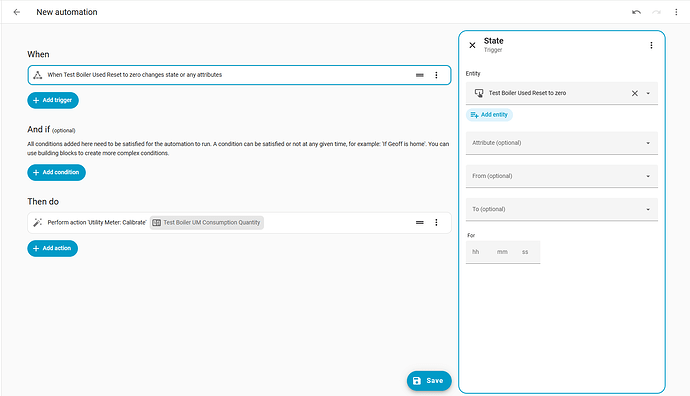Screen dimensions: 690x396
Task: Open trigger row three-dot menu
Action: pos(436,75)
